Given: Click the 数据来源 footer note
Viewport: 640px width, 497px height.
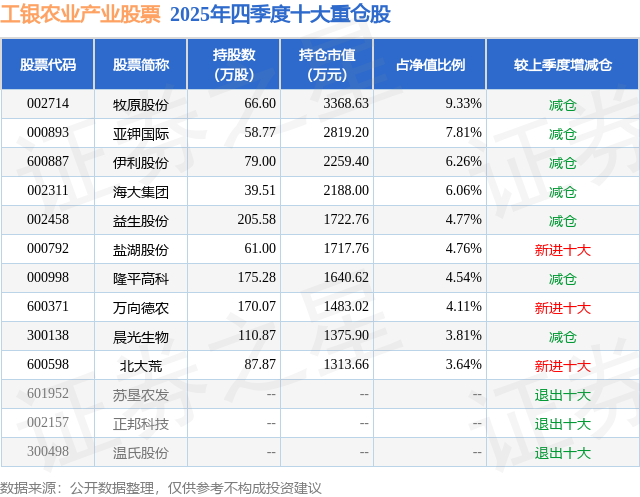Looking at the screenshot, I should point(160,488).
